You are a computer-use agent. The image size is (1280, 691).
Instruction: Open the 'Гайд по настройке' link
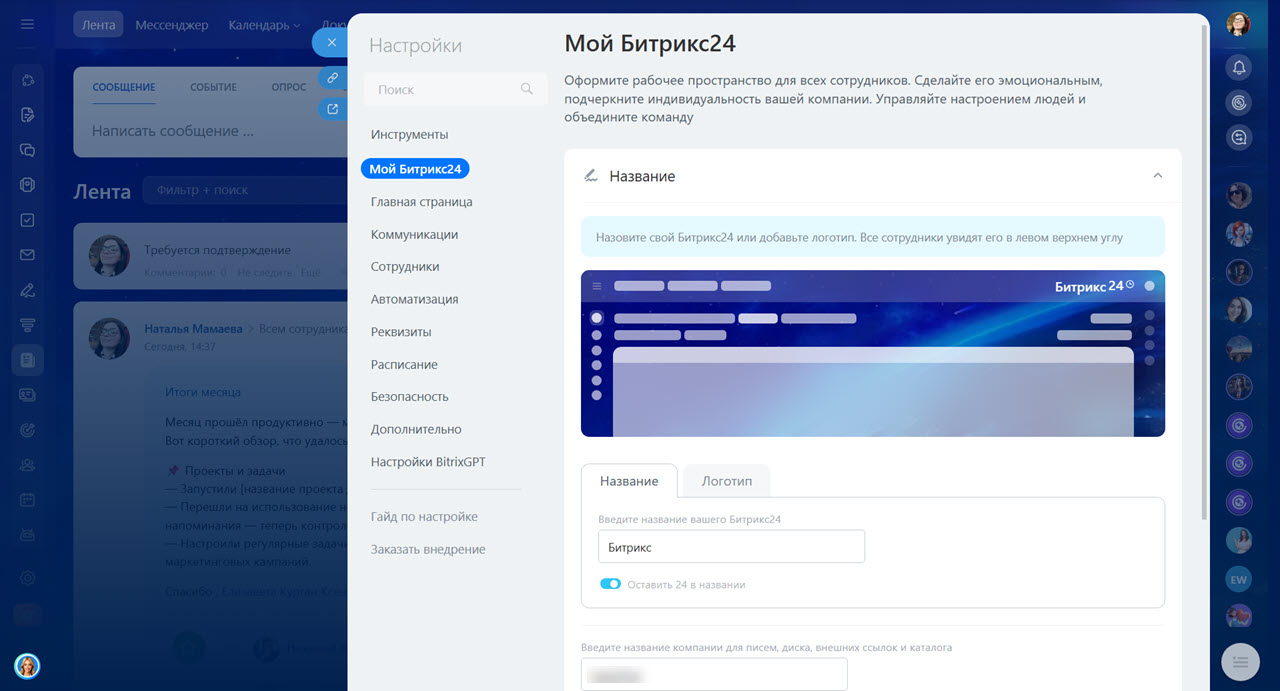[424, 517]
